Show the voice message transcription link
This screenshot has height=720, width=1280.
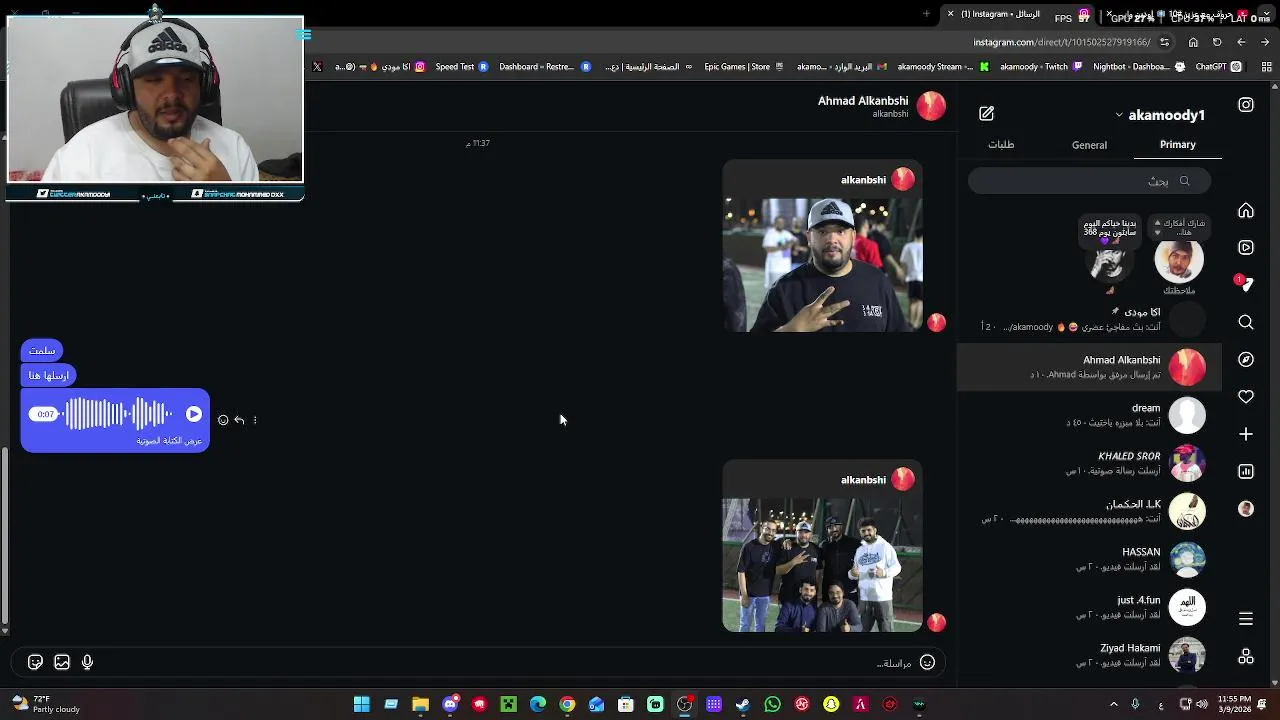pyautogui.click(x=169, y=441)
